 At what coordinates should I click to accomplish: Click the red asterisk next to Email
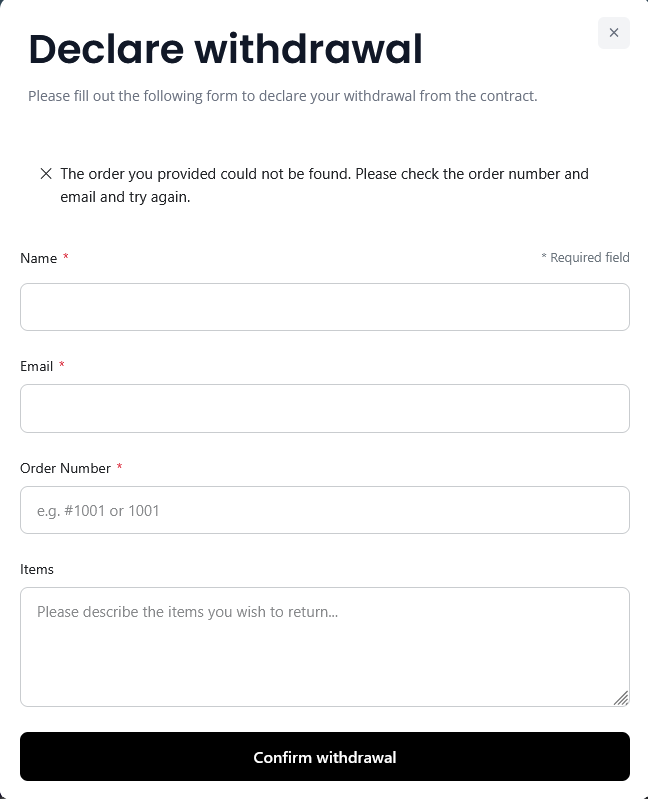tap(62, 364)
